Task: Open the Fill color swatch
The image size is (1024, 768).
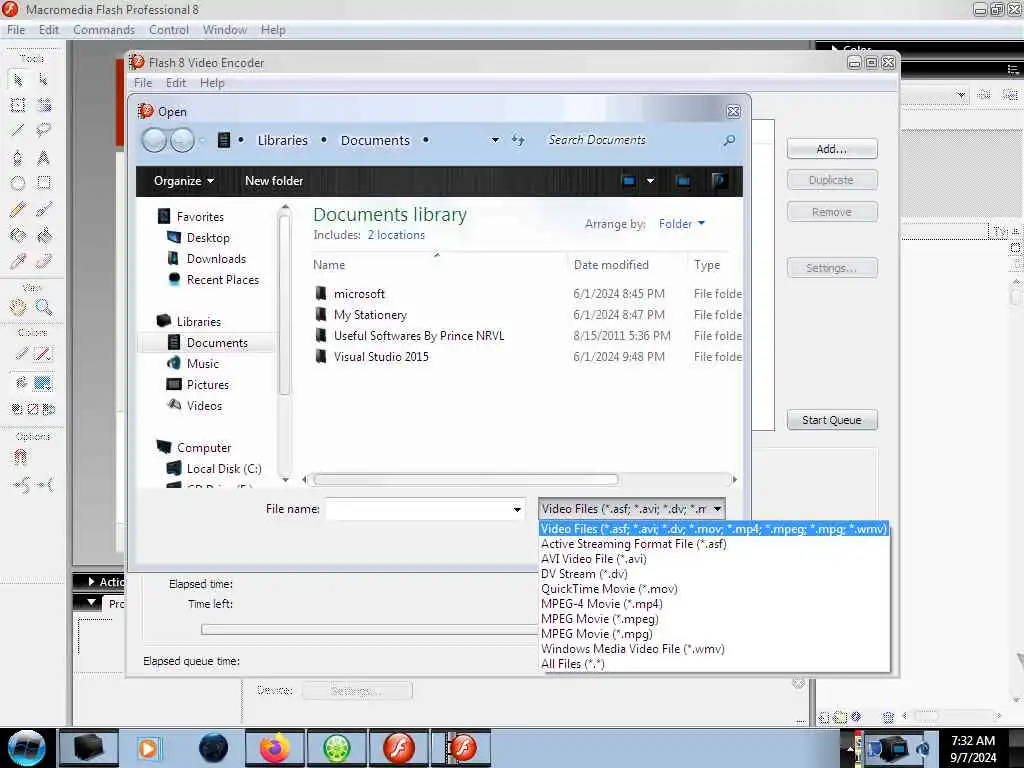Action: coord(43,383)
